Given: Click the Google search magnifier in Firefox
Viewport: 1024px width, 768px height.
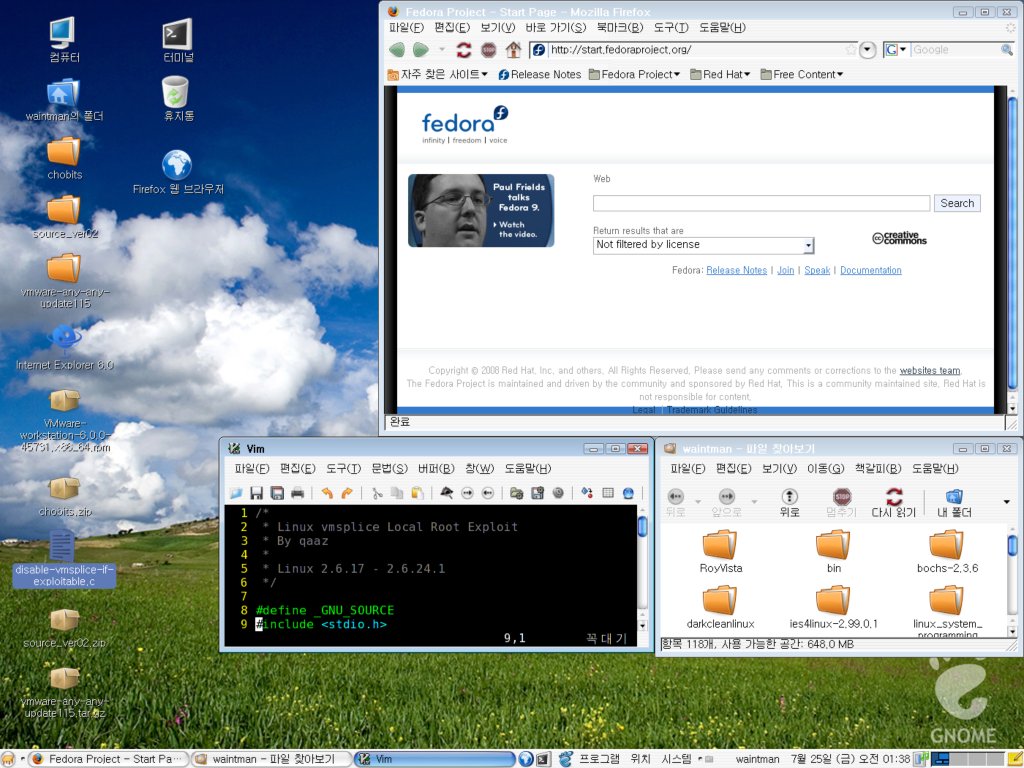Looking at the screenshot, I should pyautogui.click(x=1006, y=50).
